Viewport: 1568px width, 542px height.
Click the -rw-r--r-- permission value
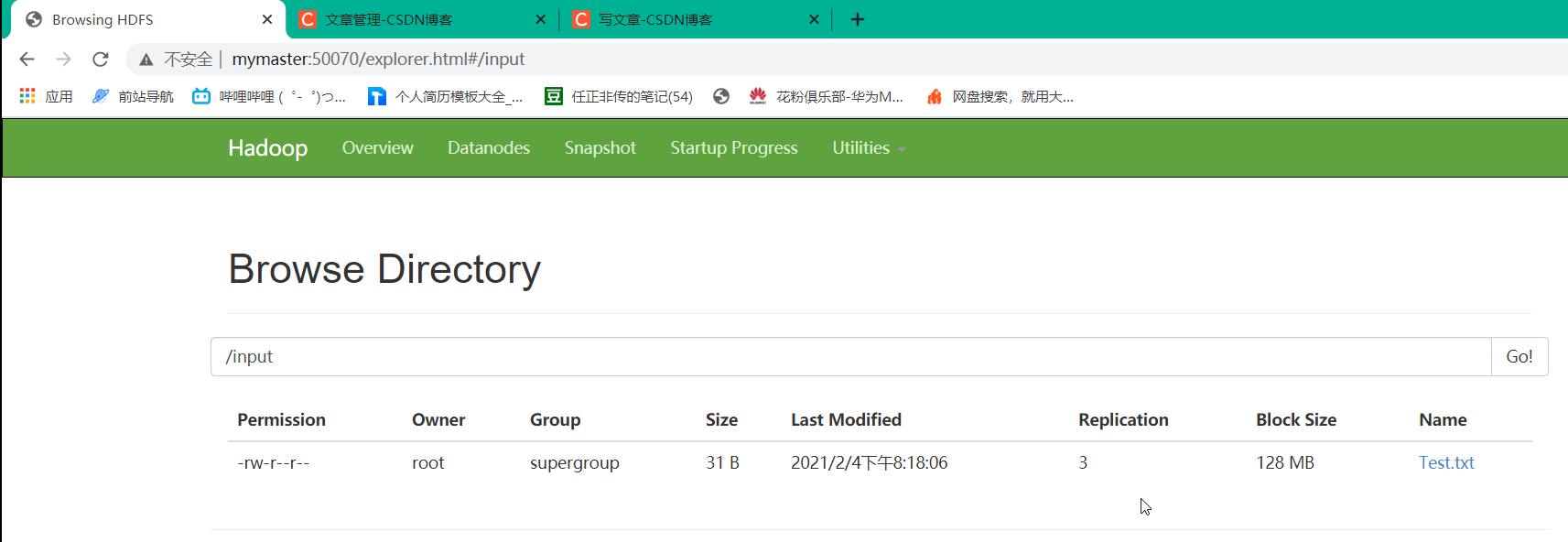point(274,463)
